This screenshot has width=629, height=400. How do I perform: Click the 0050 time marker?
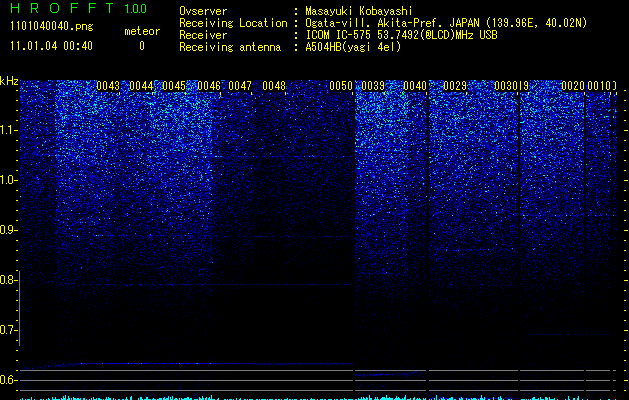[341, 86]
